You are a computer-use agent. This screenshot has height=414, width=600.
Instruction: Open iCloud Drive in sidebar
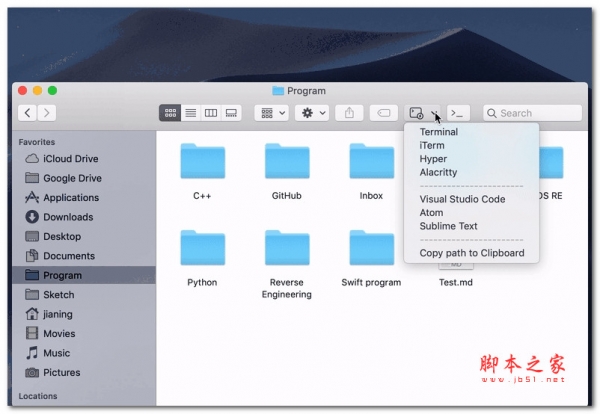point(84,158)
